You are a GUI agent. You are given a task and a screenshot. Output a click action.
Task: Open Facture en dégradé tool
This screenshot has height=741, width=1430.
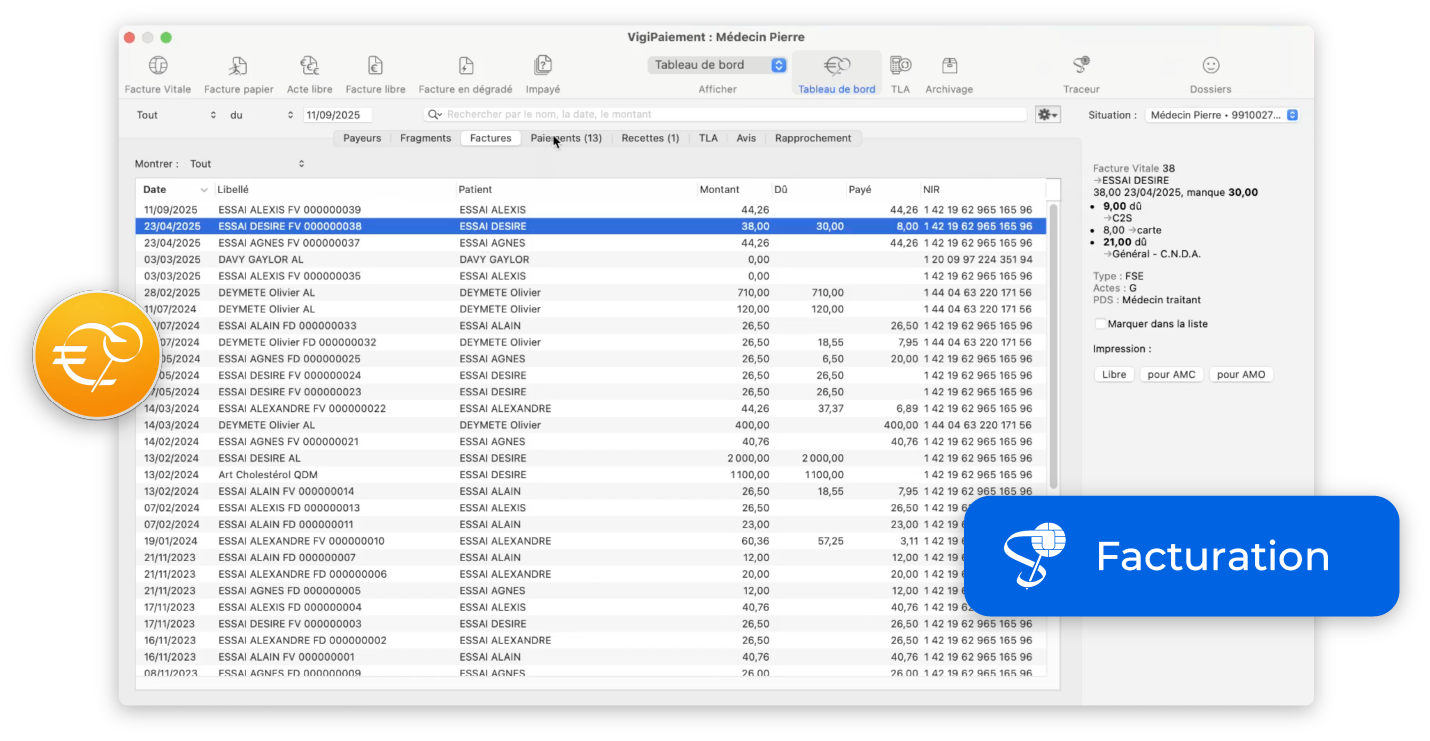pos(465,67)
